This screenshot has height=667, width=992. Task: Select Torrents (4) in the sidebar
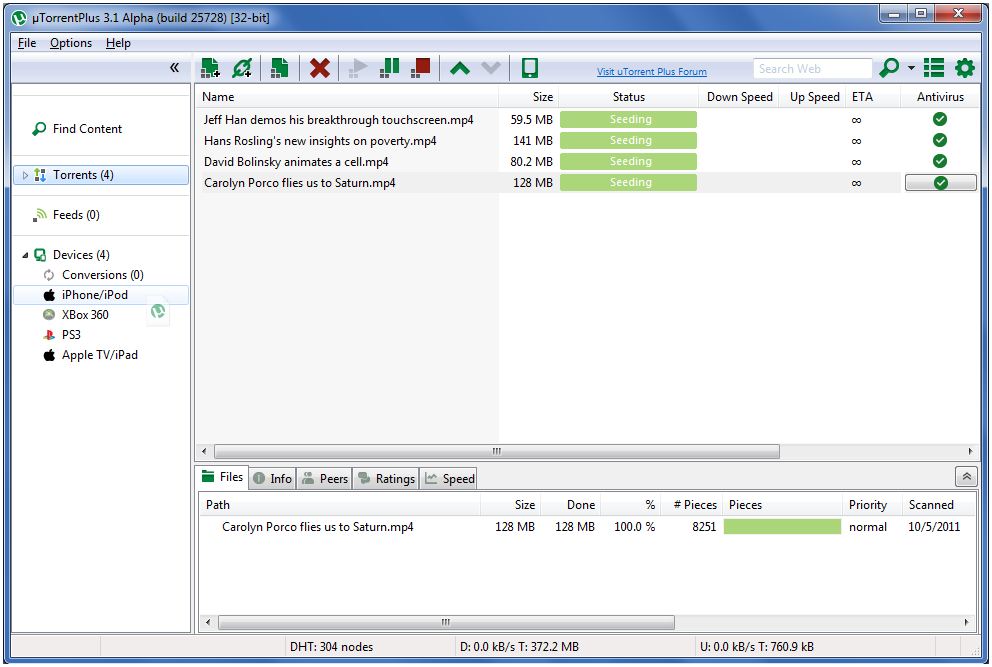tap(101, 175)
